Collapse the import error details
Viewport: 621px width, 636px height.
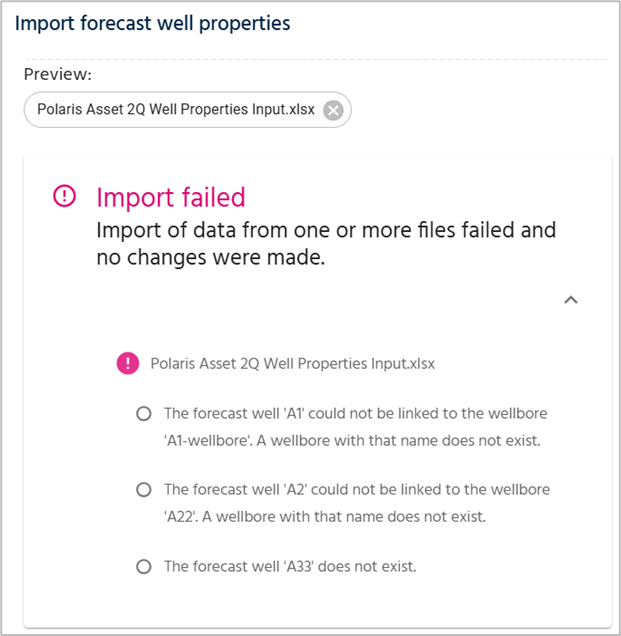tap(571, 299)
